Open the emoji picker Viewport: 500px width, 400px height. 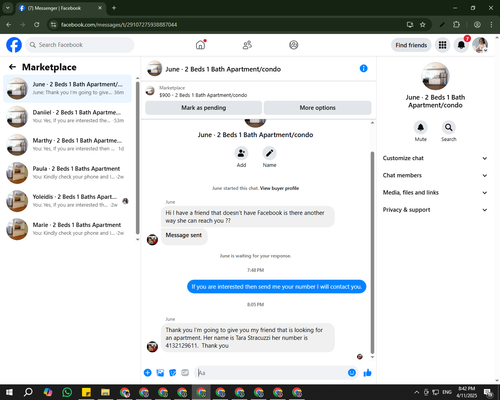352,373
